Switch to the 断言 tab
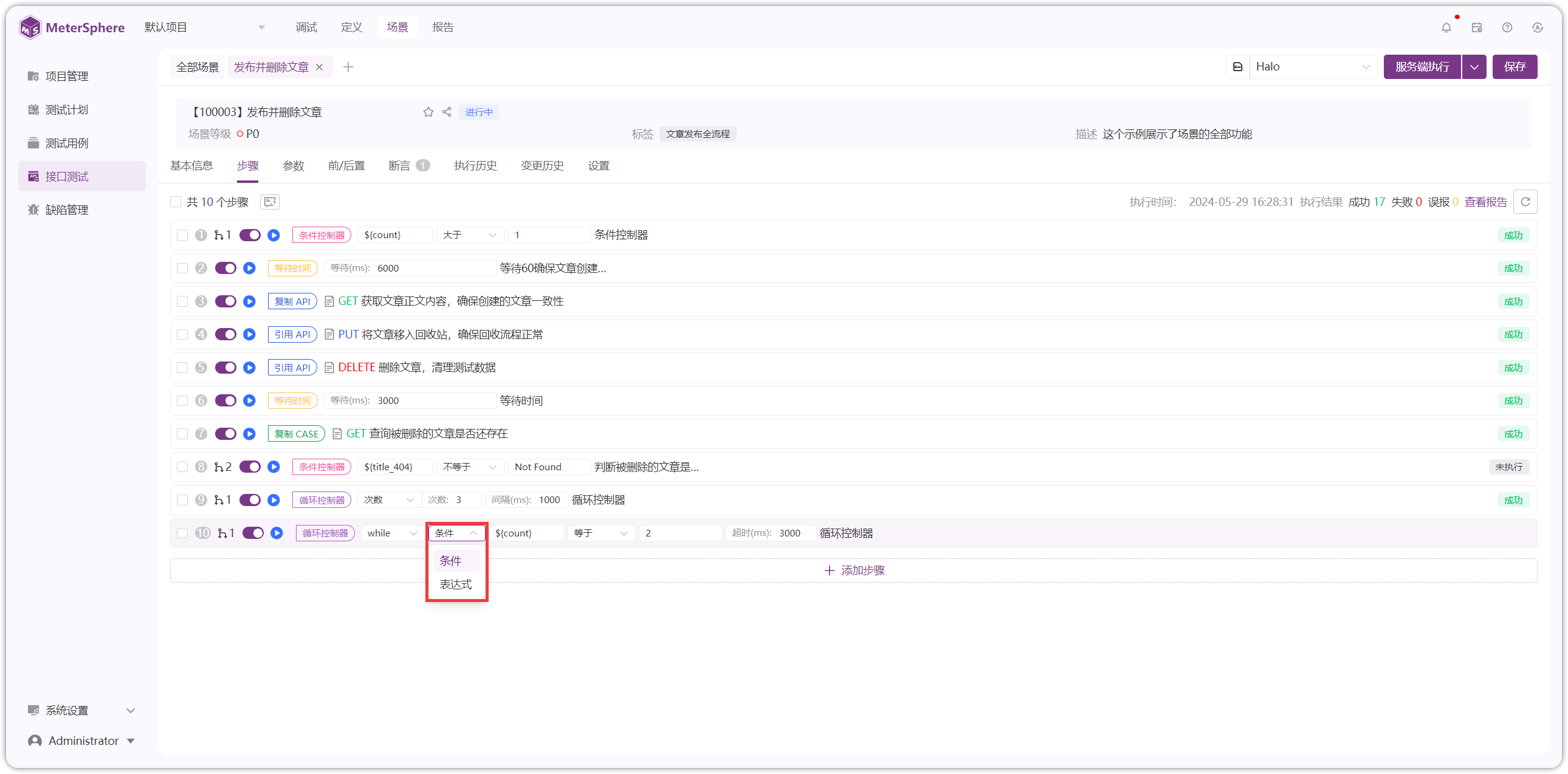This screenshot has width=1568, height=774. 409,165
